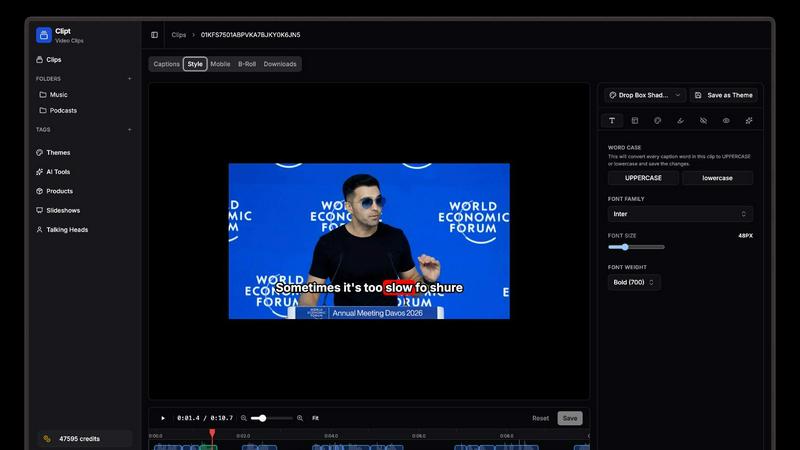Screen dimensions: 800x450
Task: Open the Drop Box Shadow theme dropdown
Action: click(644, 95)
